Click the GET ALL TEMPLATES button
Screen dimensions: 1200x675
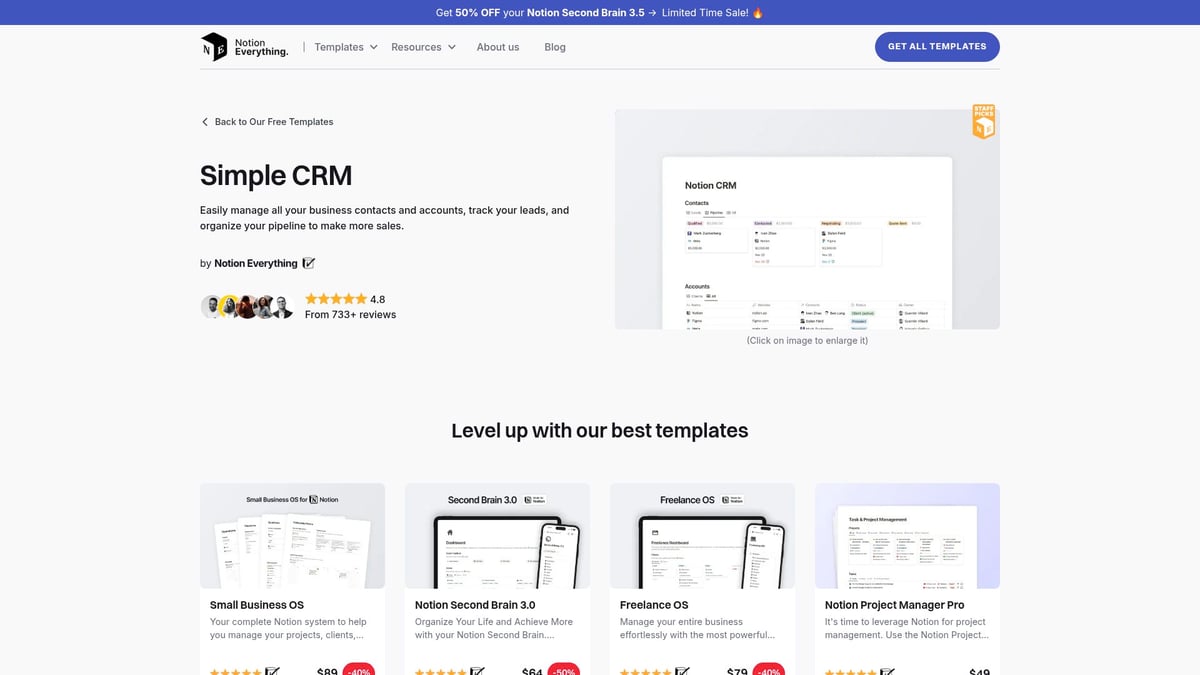[936, 46]
